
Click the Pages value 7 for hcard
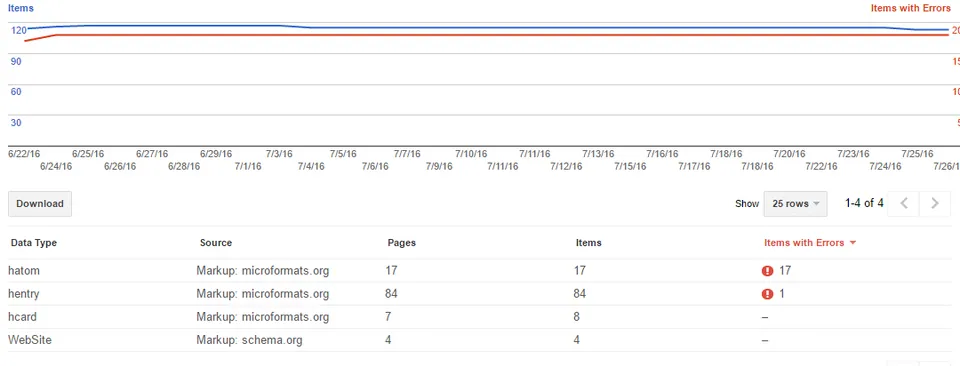point(388,317)
